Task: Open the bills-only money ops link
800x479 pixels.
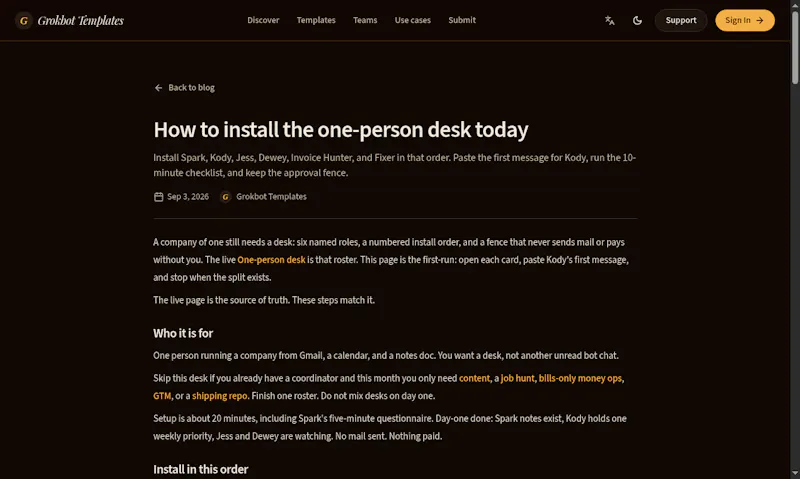Action: [580, 378]
